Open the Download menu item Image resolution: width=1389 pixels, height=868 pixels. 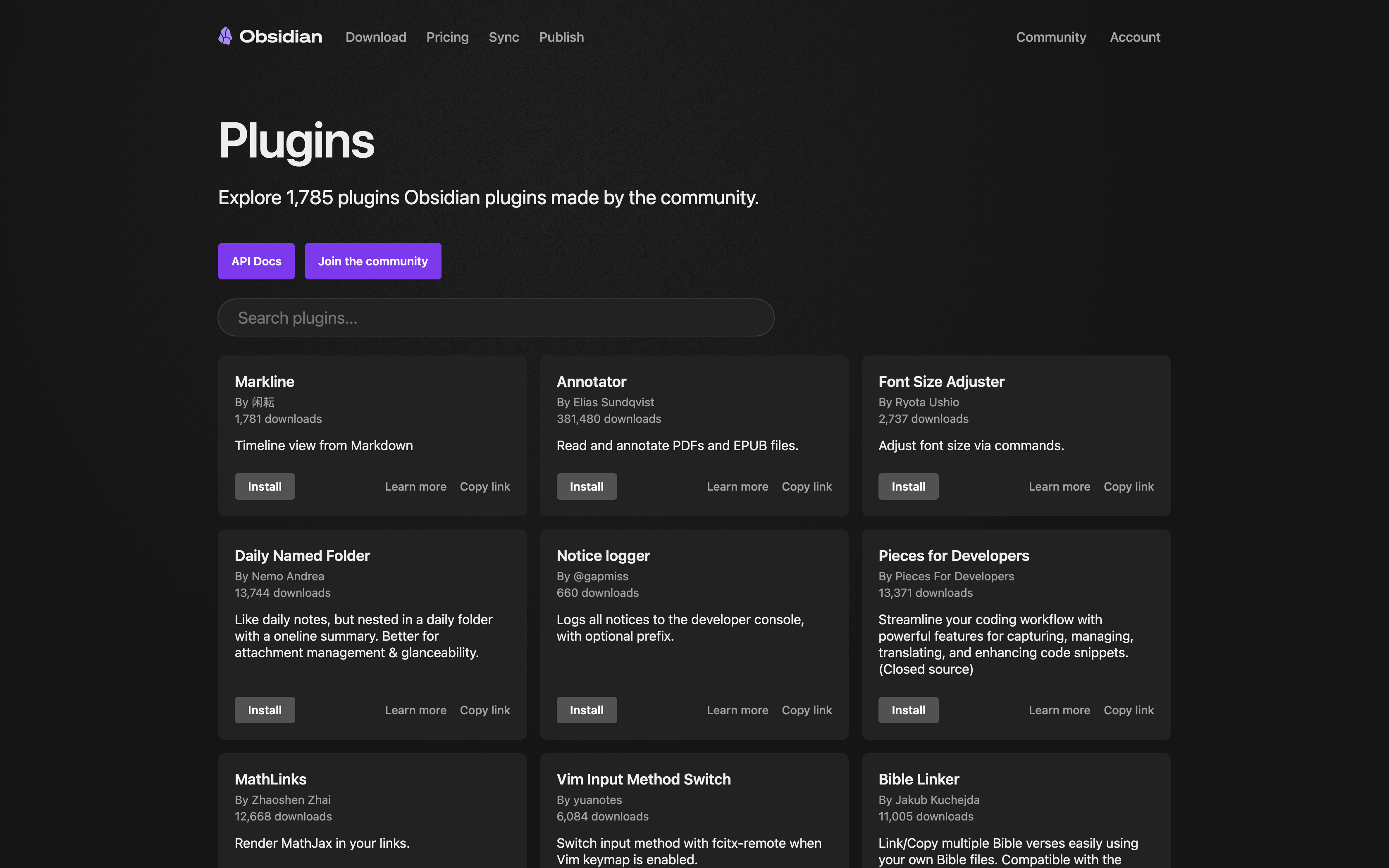(377, 36)
